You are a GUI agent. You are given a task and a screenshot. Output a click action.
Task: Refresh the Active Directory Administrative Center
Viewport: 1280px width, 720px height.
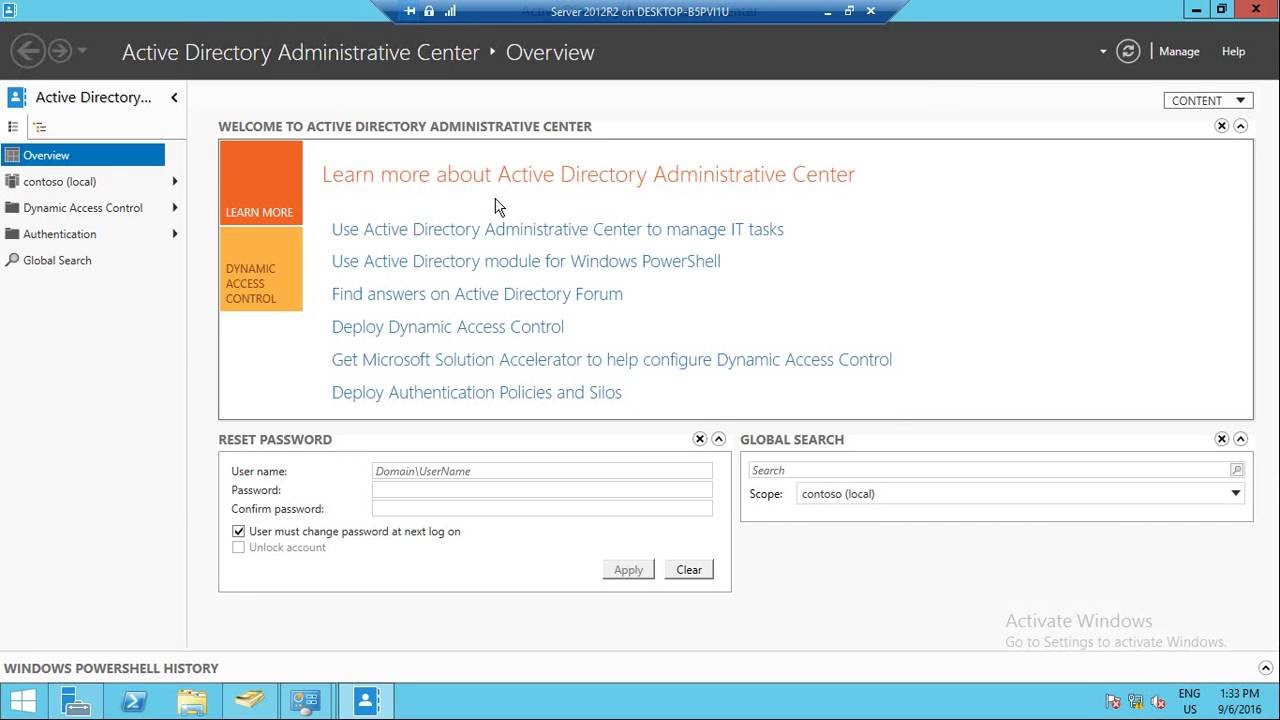[x=1128, y=51]
